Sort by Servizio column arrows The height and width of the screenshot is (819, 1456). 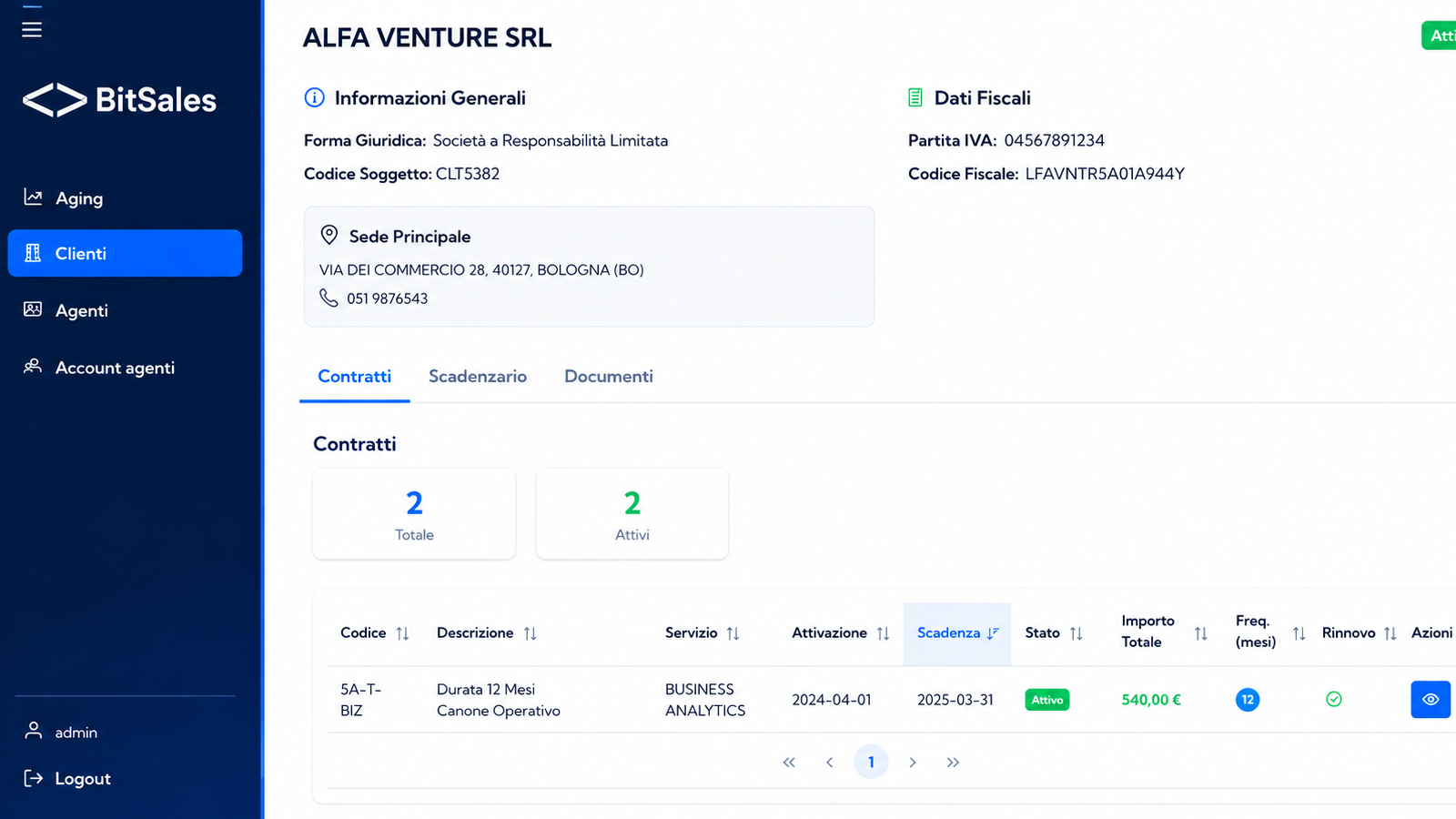tap(733, 633)
